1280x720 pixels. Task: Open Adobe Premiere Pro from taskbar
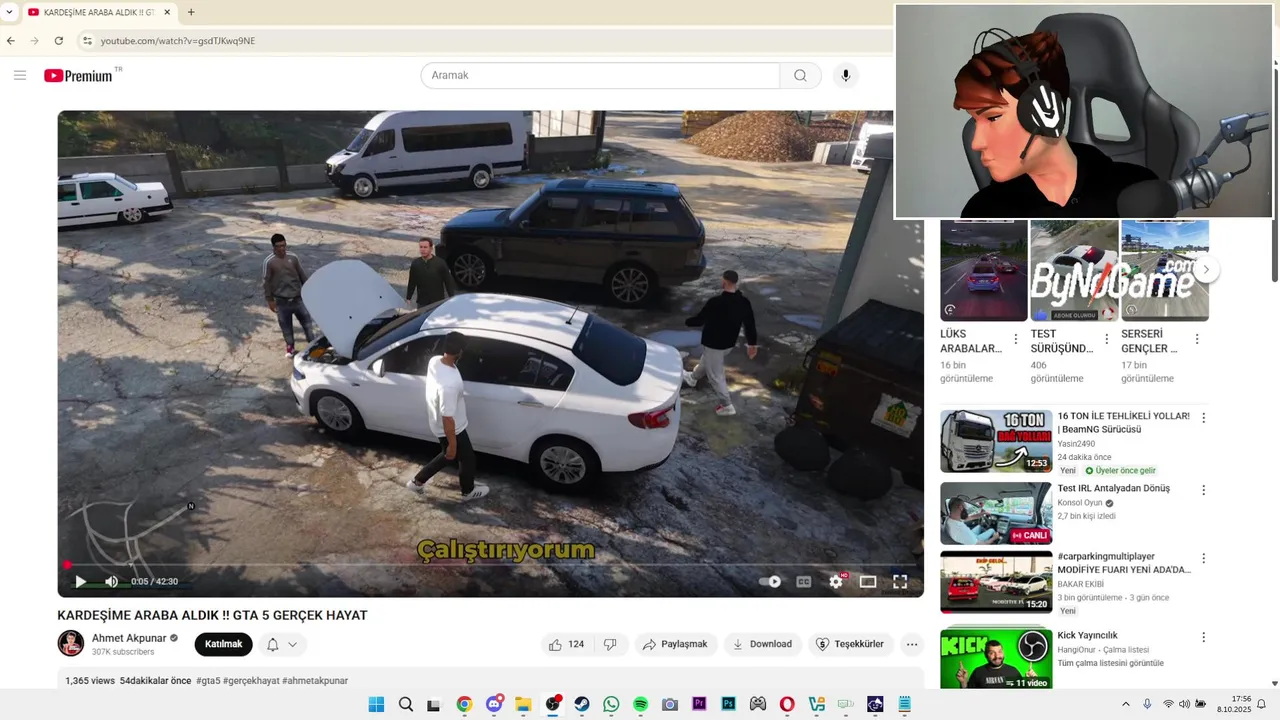pyautogui.click(x=699, y=704)
